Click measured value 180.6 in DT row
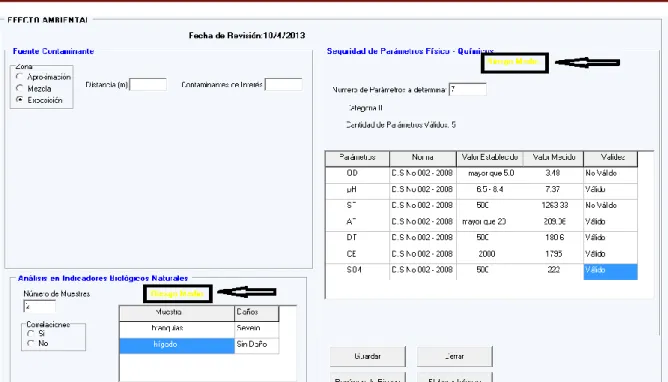This screenshot has width=668, height=382. 554,238
